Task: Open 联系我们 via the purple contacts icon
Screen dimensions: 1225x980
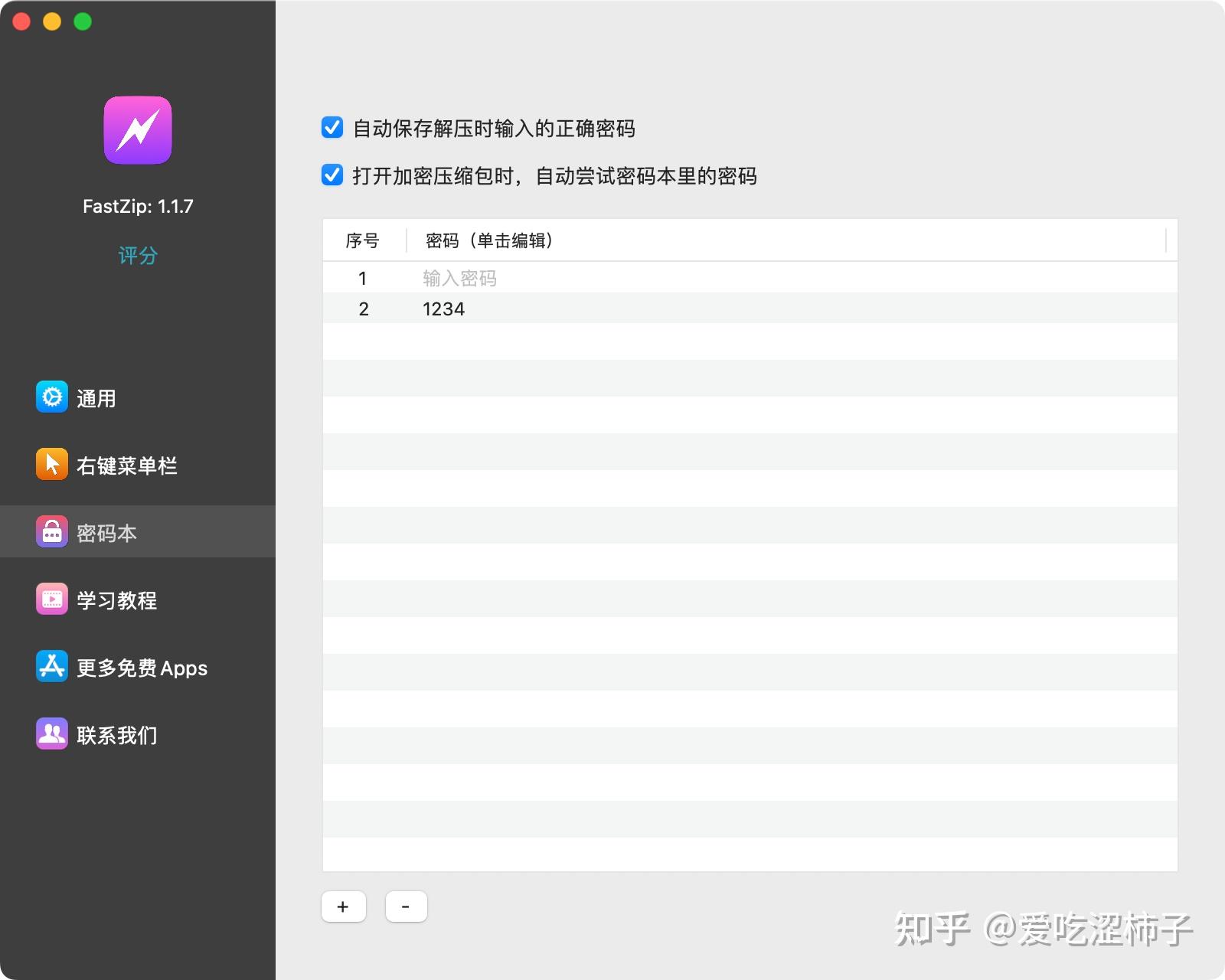Action: point(51,733)
